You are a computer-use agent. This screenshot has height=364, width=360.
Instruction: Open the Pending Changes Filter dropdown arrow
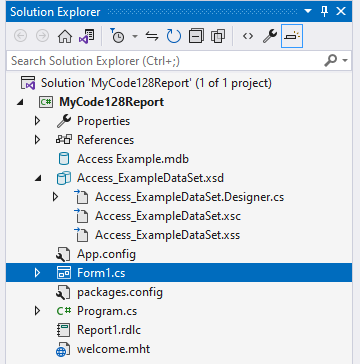point(135,36)
